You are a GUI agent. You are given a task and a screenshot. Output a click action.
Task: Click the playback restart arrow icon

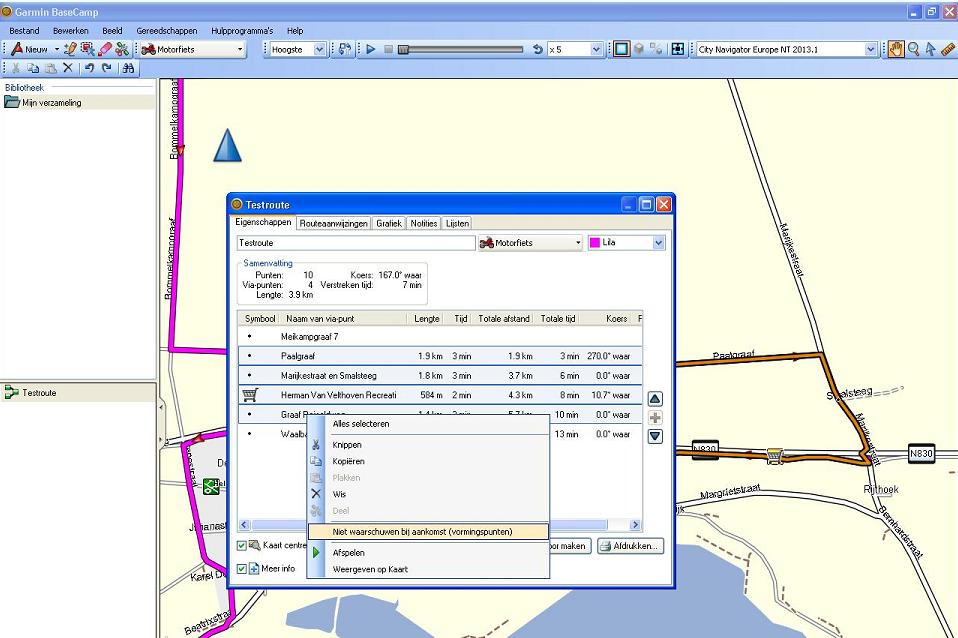[538, 50]
